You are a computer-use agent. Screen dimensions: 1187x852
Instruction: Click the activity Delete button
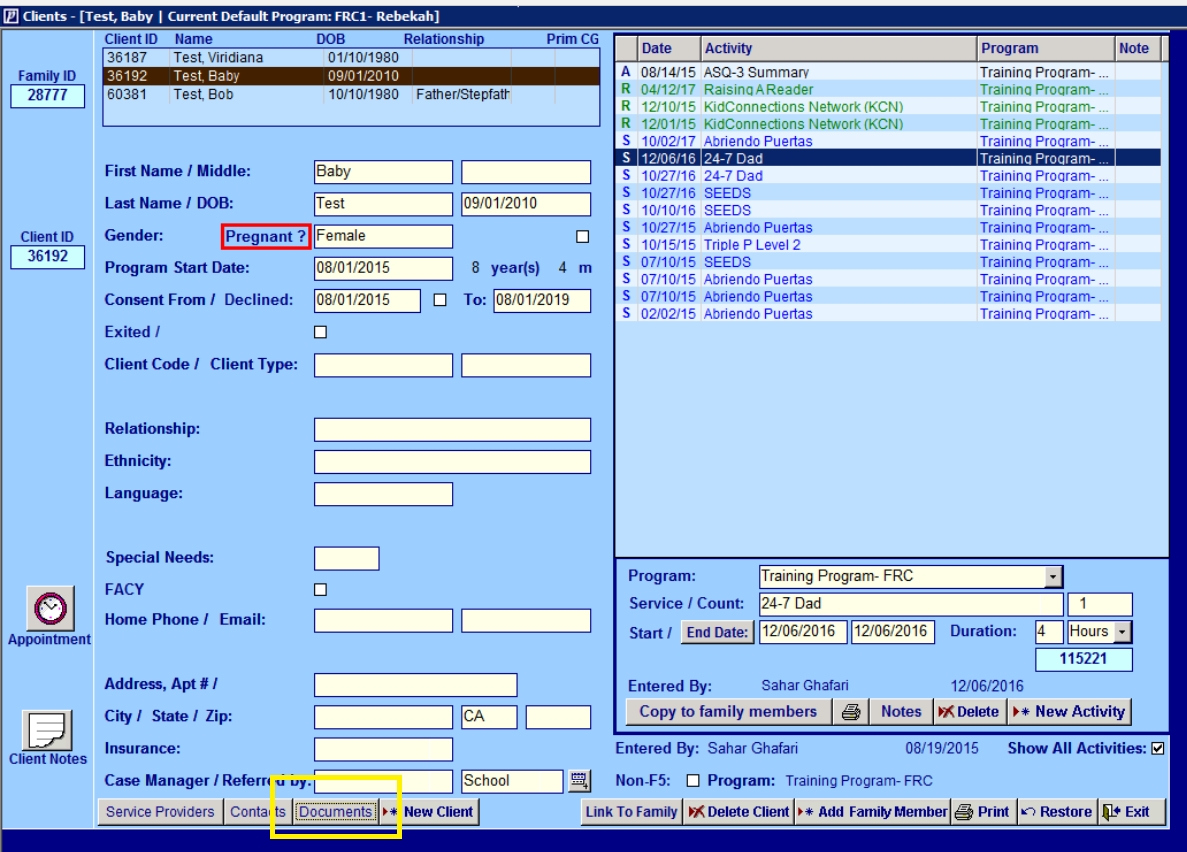click(x=970, y=712)
